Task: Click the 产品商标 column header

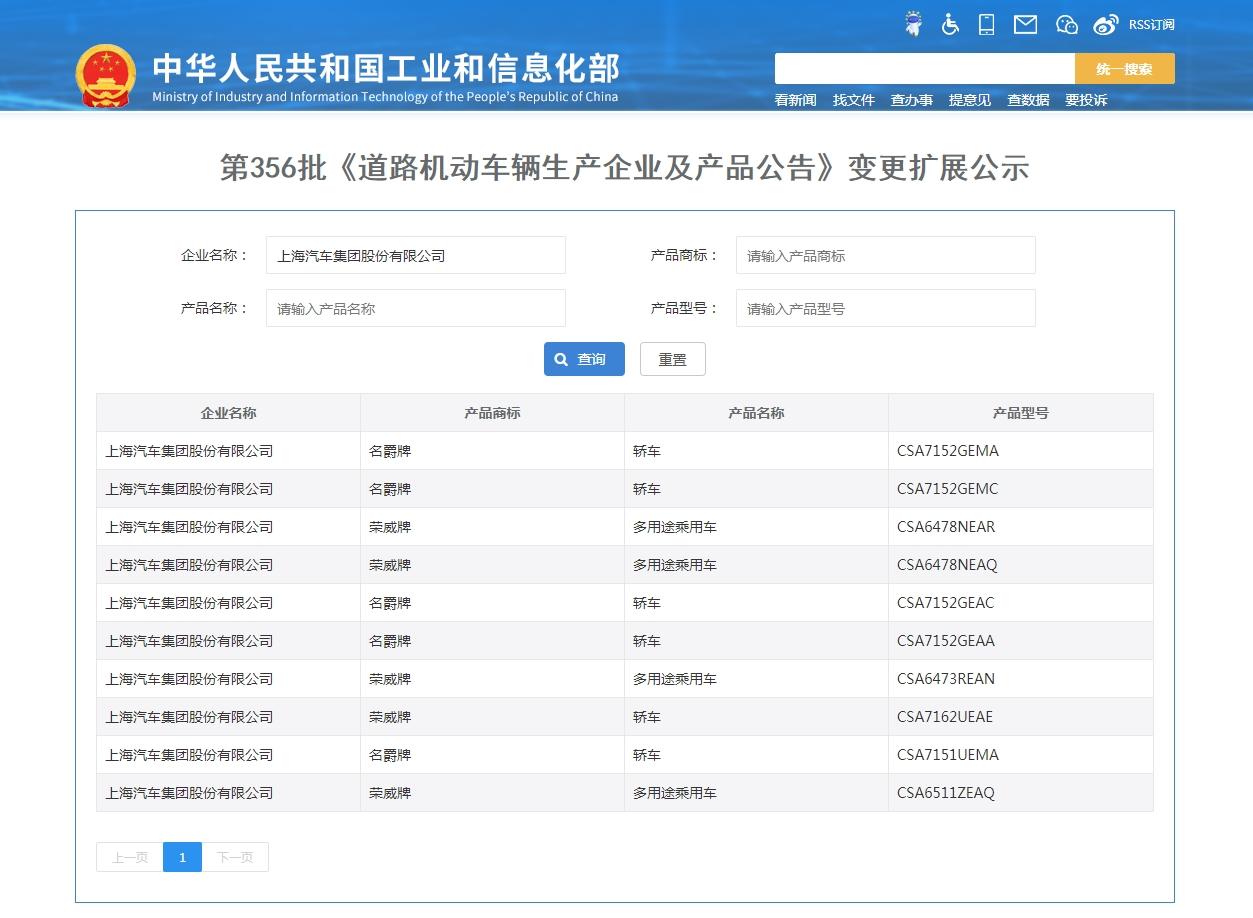Action: tap(492, 413)
